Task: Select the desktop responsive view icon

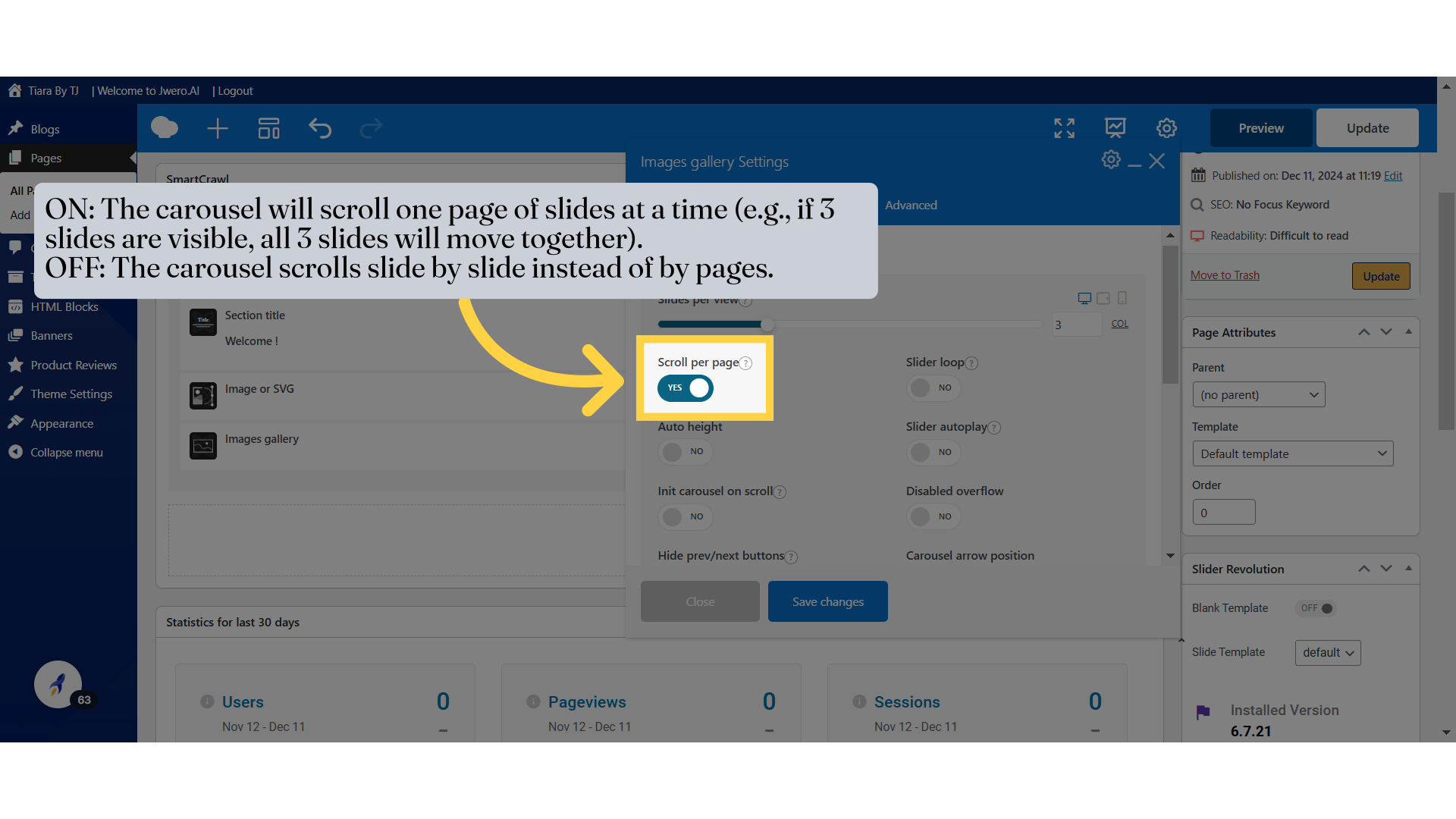Action: point(1084,298)
